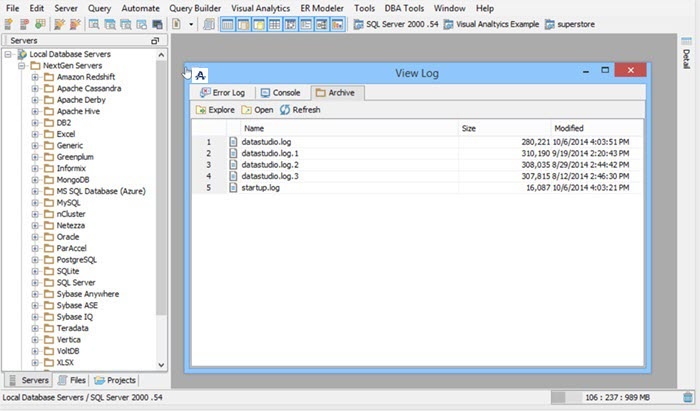The height and width of the screenshot is (411, 700).
Task: Switch to the Projects panel tab
Action: tap(115, 380)
